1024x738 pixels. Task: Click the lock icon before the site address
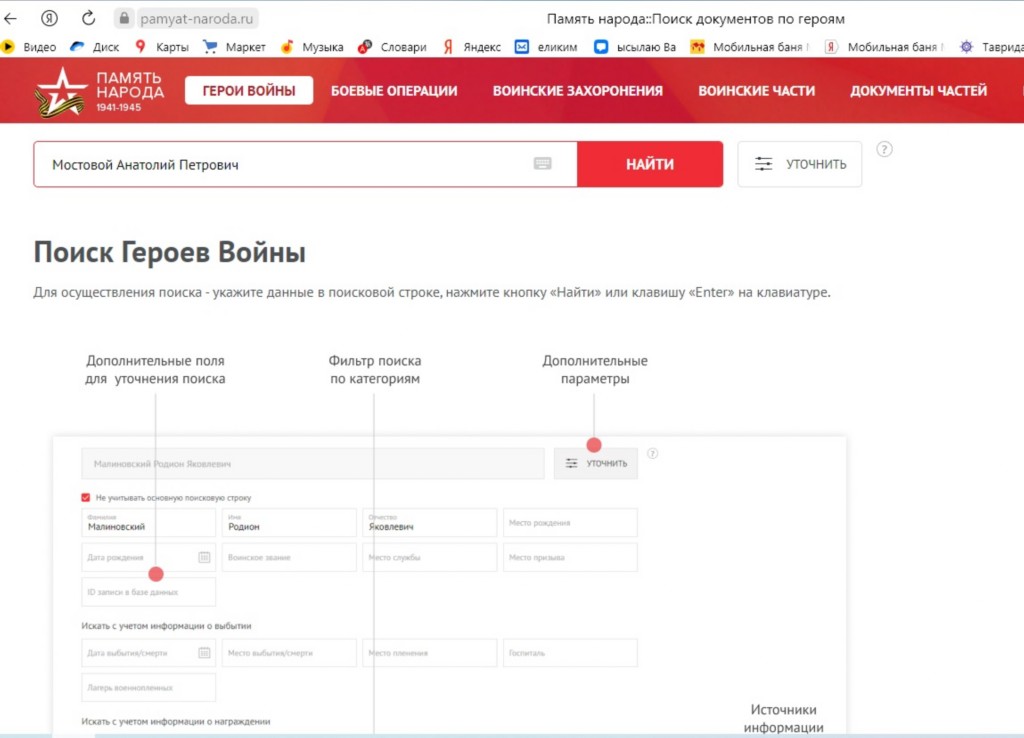click(124, 18)
